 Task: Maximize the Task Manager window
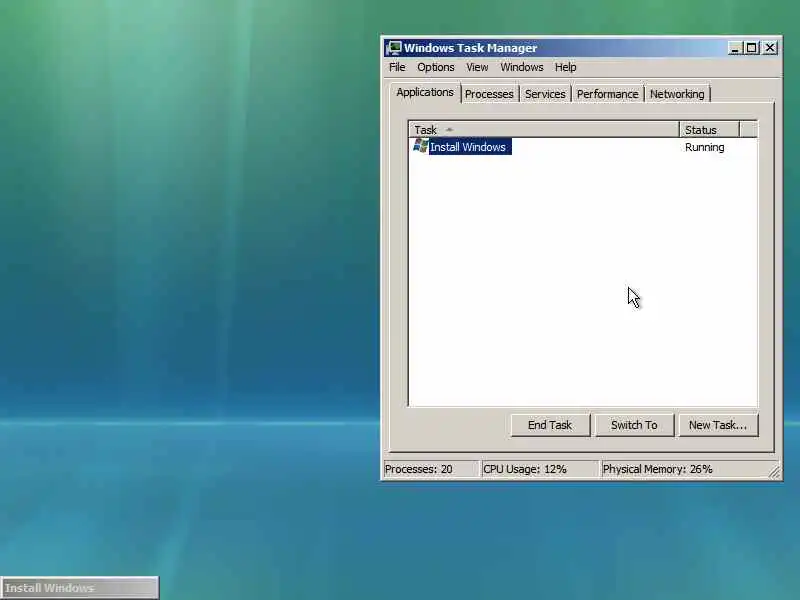tap(752, 48)
